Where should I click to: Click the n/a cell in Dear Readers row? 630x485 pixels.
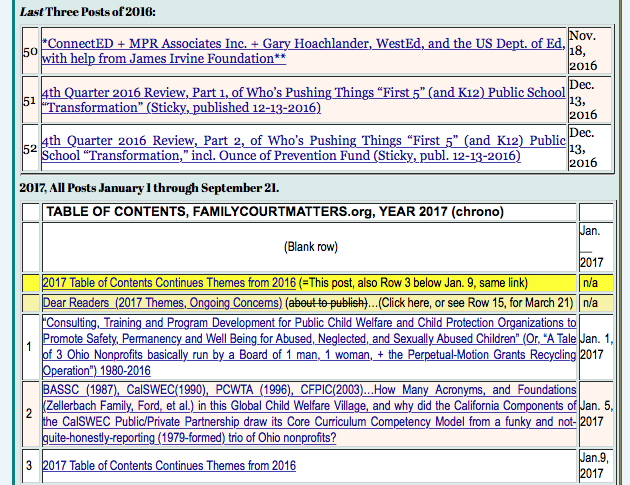[590, 301]
